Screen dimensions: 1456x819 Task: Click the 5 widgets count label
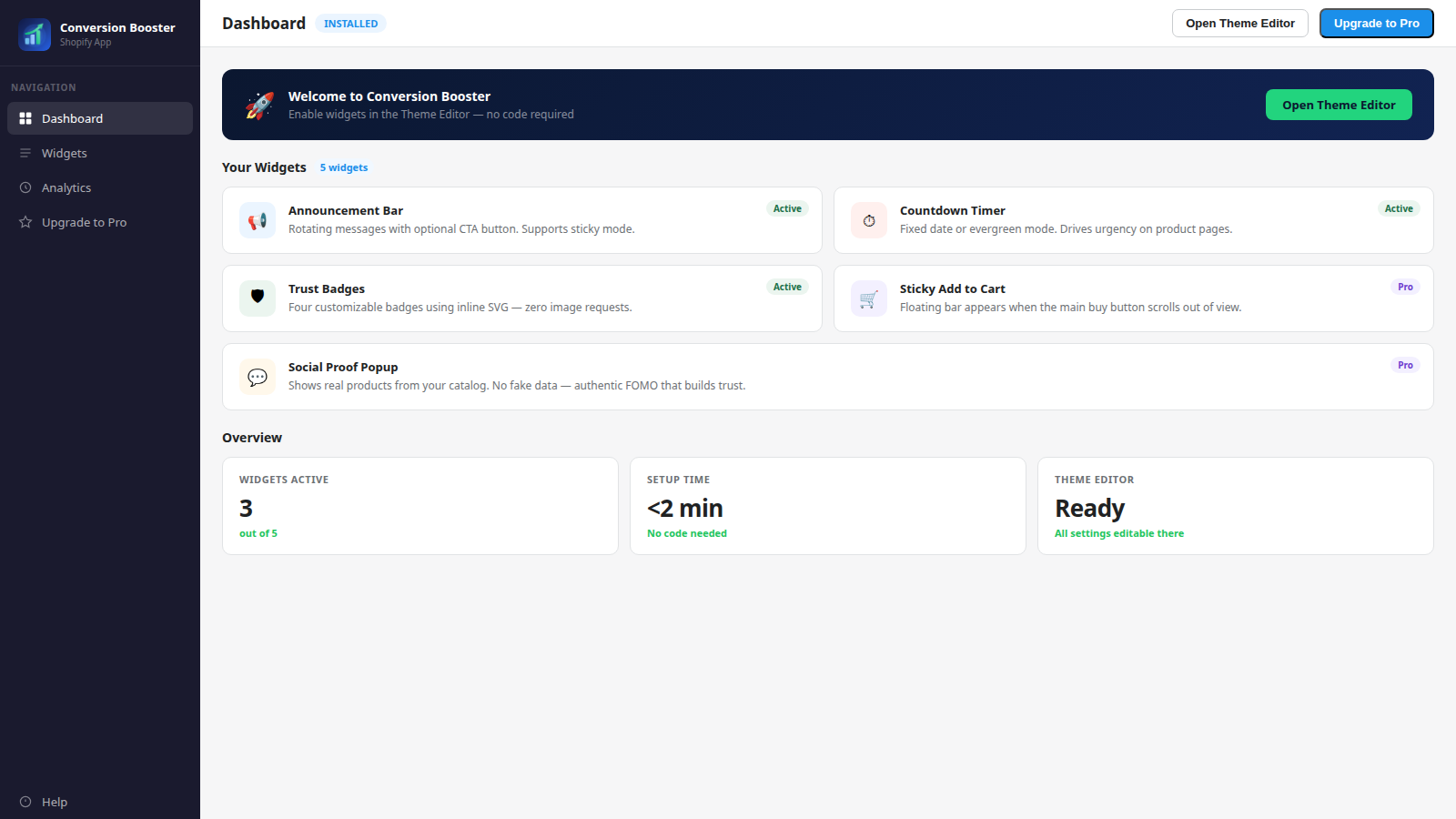tap(344, 167)
